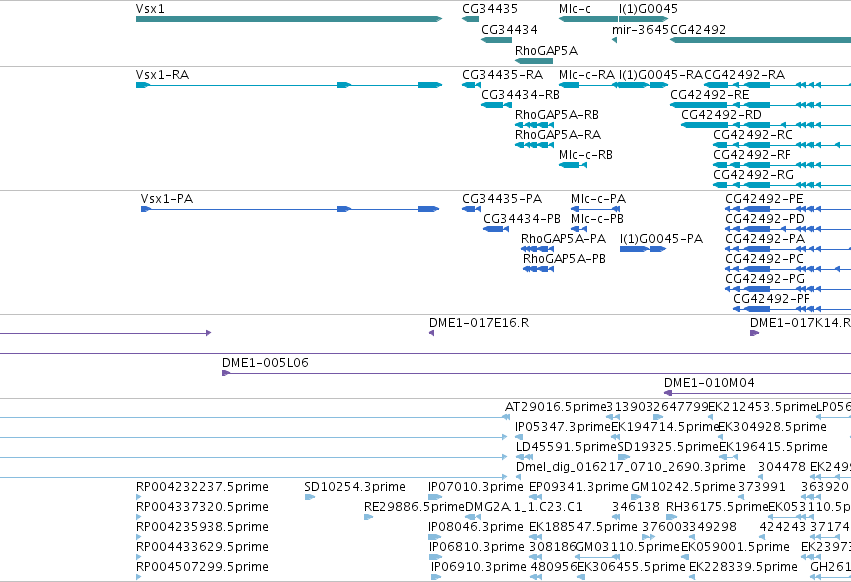Viewport: 851px width, 582px height.
Task: Click the RhoGAP5A gene label
Action: (x=546, y=50)
